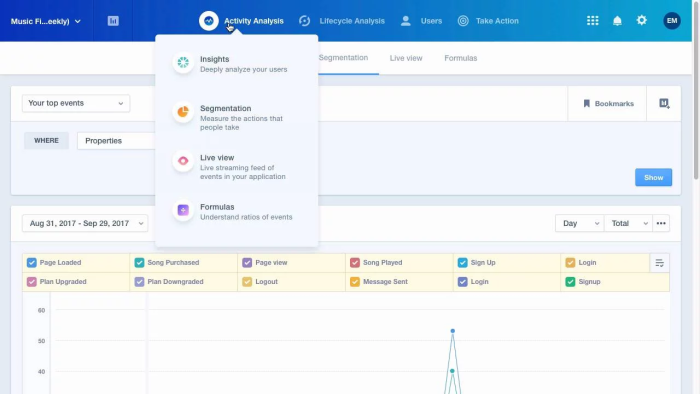Open the dashboard icon beside project name
The height and width of the screenshot is (394, 700).
point(113,21)
